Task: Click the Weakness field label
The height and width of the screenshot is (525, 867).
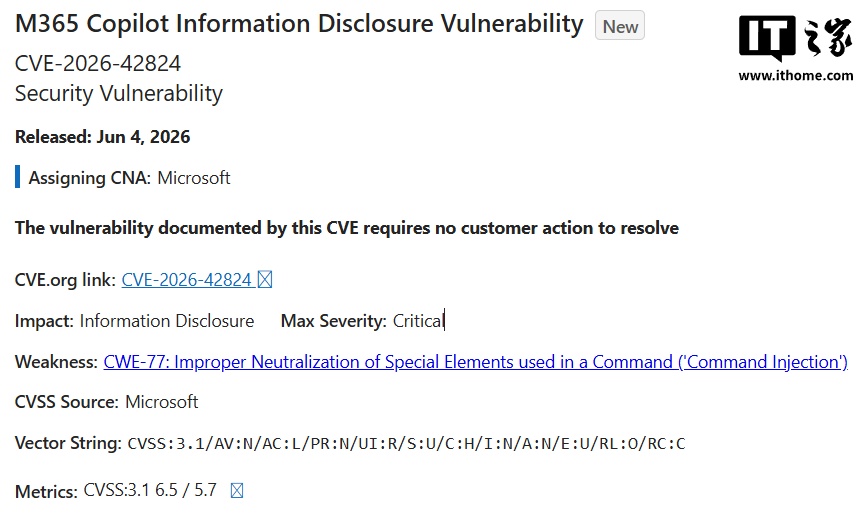Action: pos(56,362)
